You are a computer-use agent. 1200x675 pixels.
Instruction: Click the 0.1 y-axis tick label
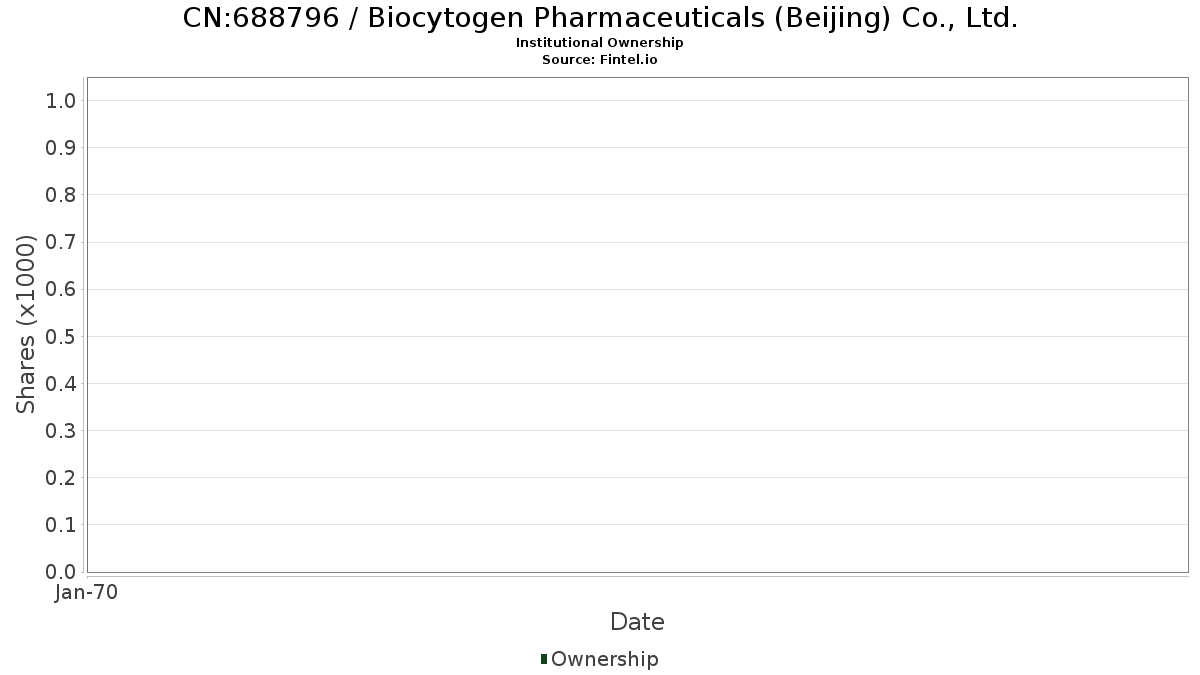(61, 525)
